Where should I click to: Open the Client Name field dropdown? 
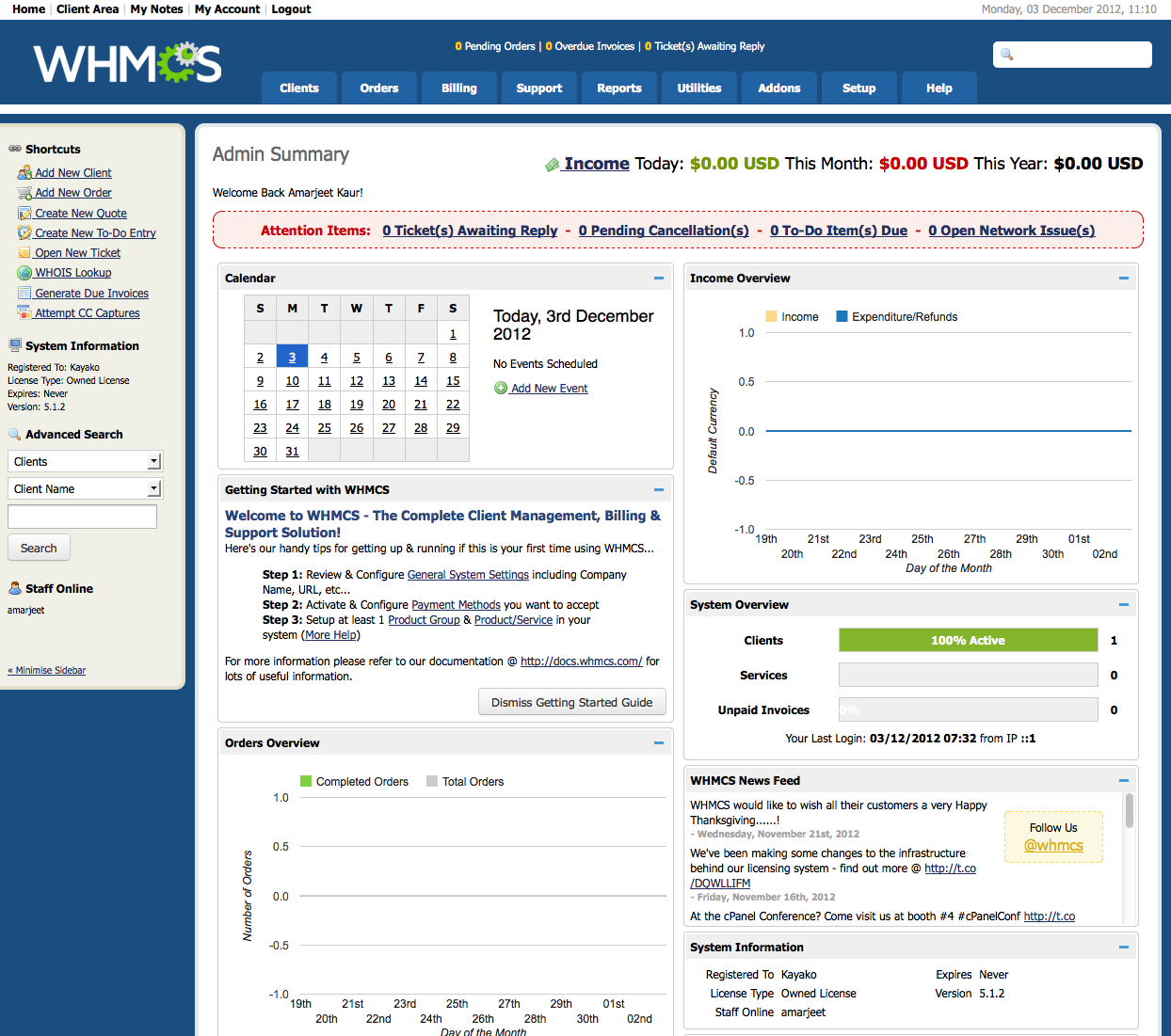click(x=86, y=488)
